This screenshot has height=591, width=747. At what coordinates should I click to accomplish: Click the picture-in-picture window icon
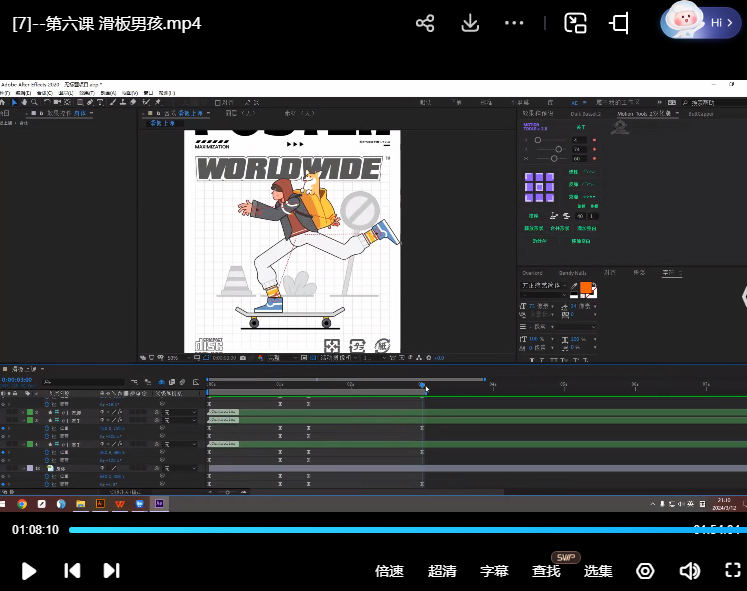[575, 23]
